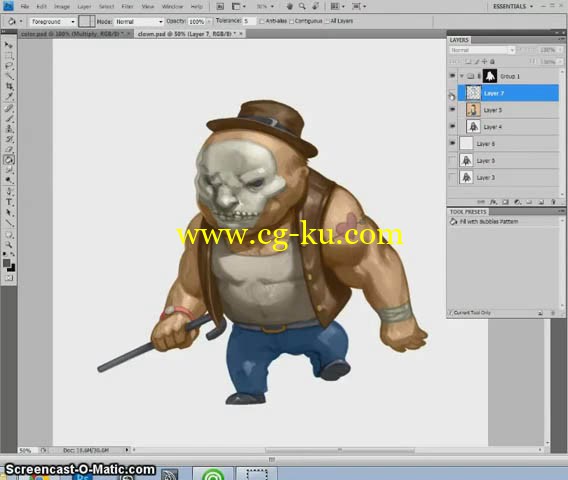Open the Foreground fill source dropdown
This screenshot has width=568, height=480.
click(53, 22)
